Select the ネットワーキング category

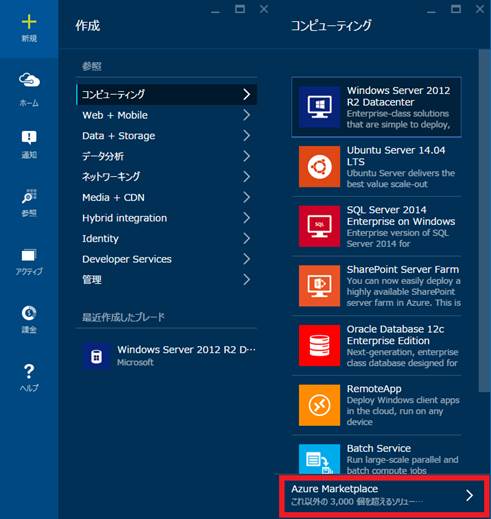point(167,177)
